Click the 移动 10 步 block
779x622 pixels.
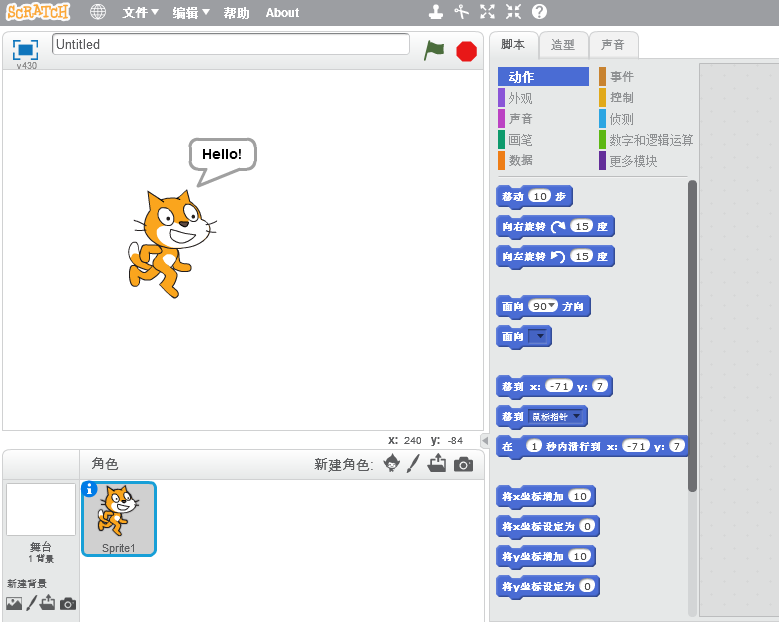click(535, 197)
